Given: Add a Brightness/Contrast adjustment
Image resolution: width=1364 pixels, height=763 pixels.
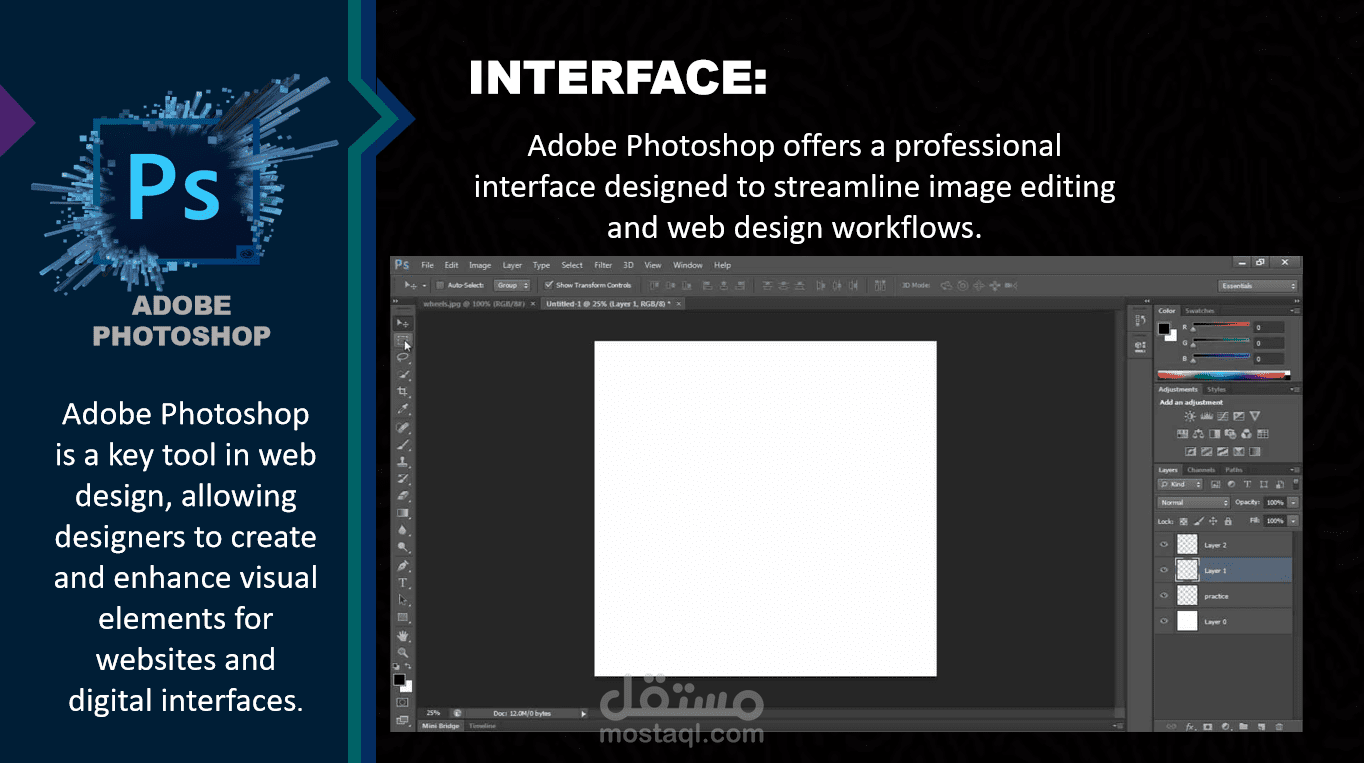Looking at the screenshot, I should point(1190,416).
